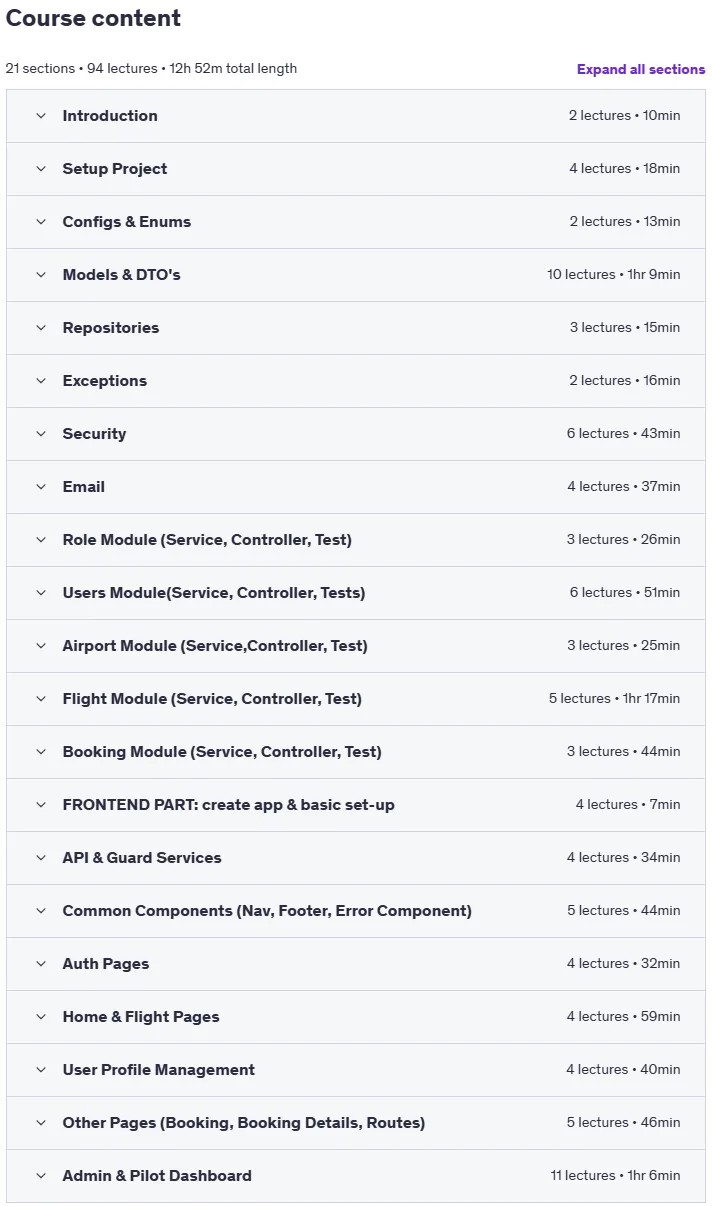Open the Auth Pages section
This screenshot has height=1206, width=712.
pos(356,964)
